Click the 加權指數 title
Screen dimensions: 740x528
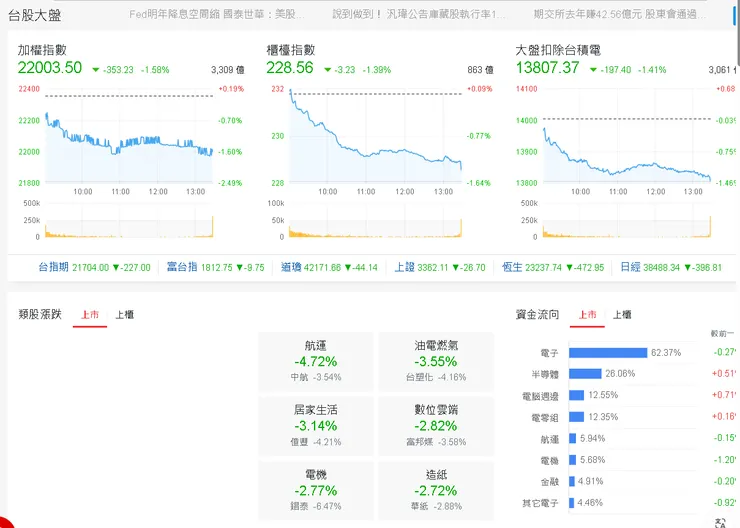tap(42, 50)
